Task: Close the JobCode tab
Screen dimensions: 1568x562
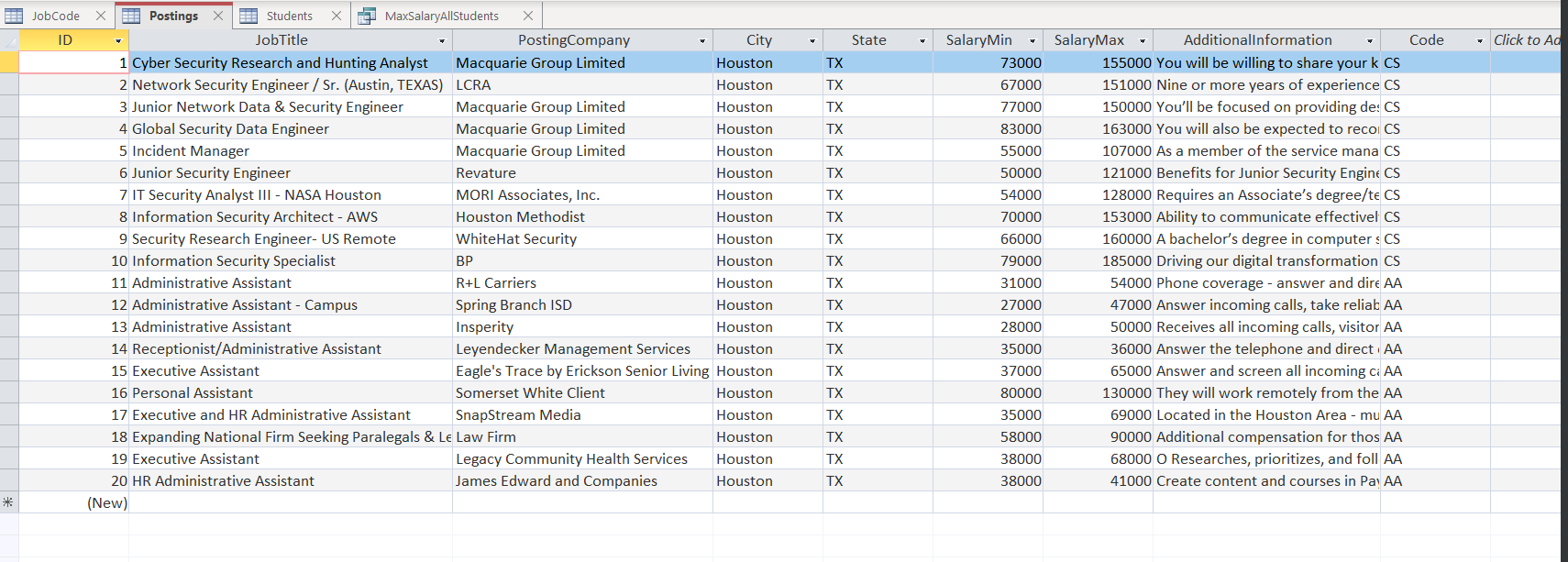Action: tap(101, 16)
